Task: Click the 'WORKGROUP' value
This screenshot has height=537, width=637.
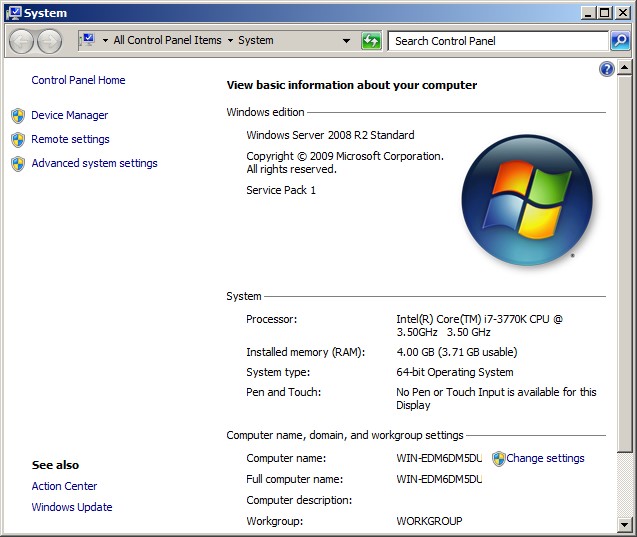Action: click(429, 521)
